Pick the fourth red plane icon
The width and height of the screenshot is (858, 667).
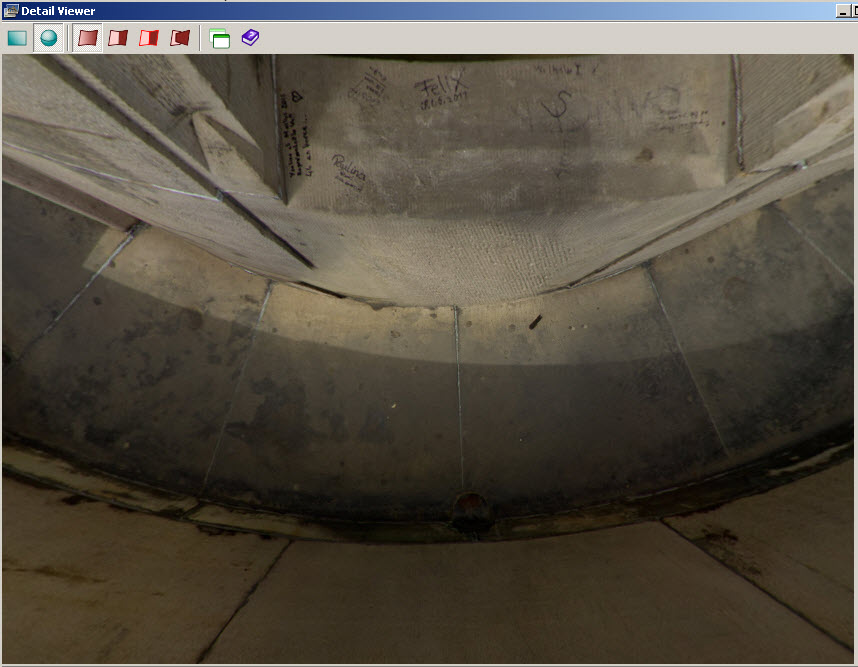[180, 38]
